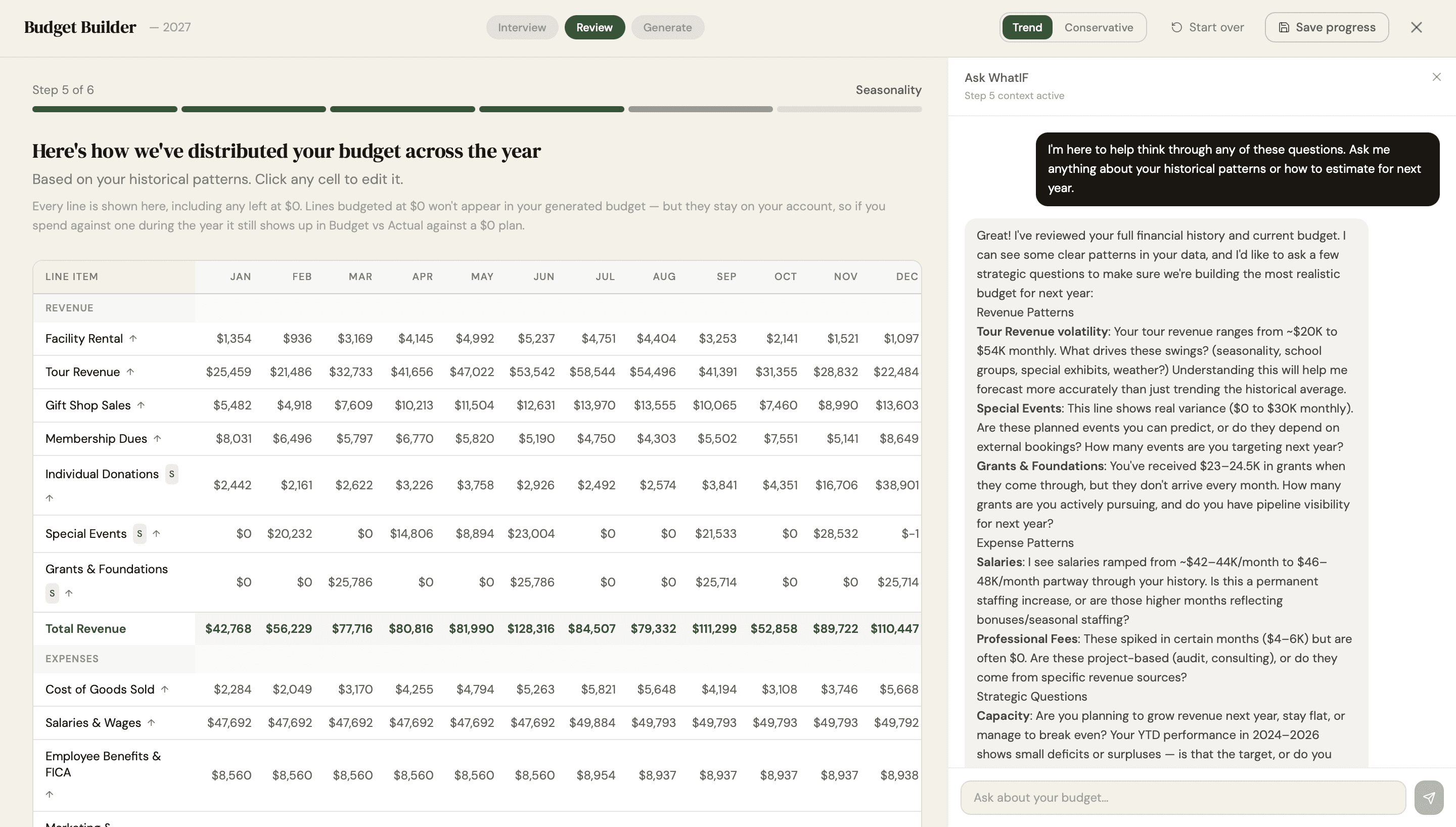Click the trend arrow beside Gift Shop Sales
The image size is (1456, 827).
click(141, 405)
